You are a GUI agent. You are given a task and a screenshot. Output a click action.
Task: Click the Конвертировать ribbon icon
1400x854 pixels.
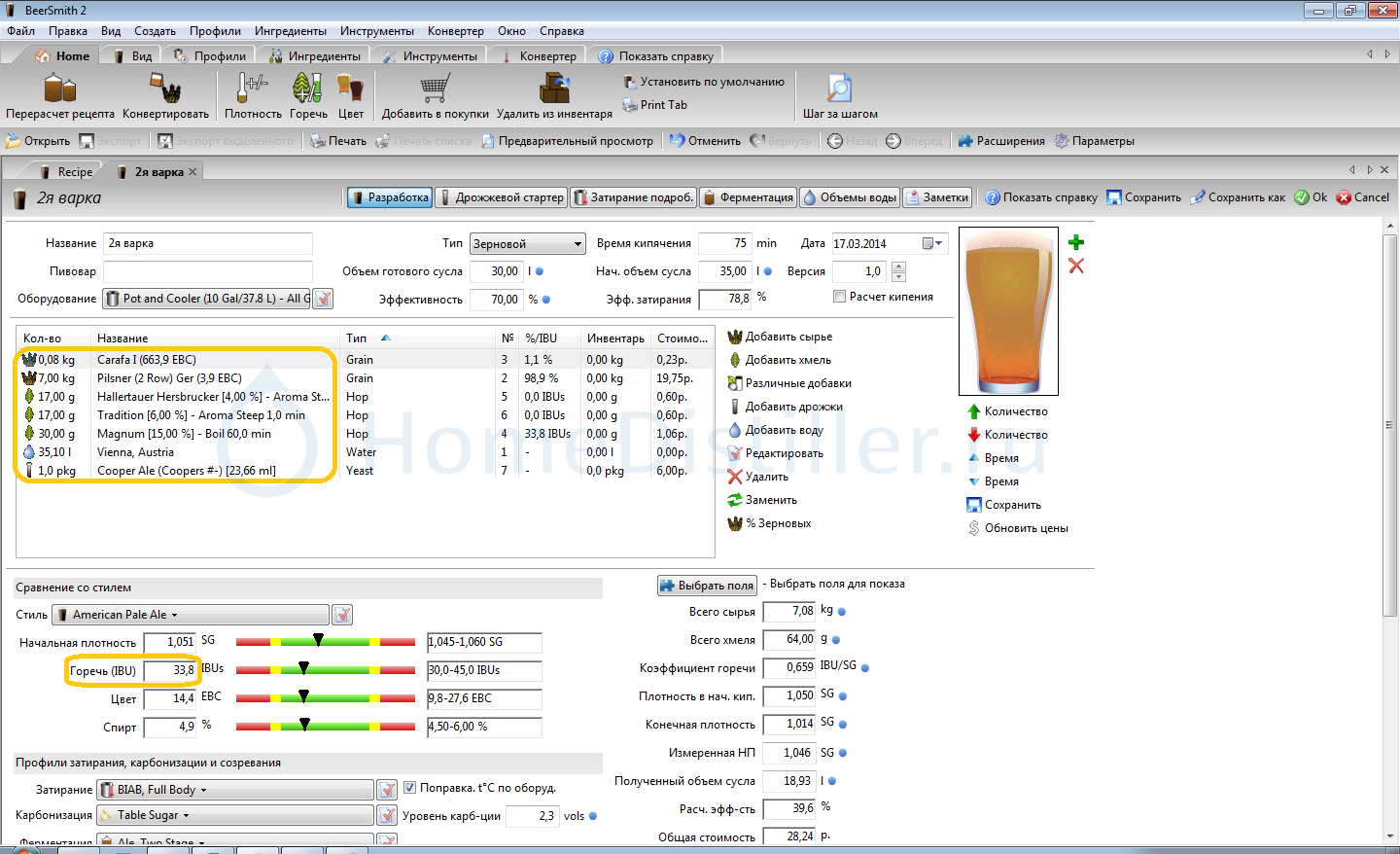165,96
